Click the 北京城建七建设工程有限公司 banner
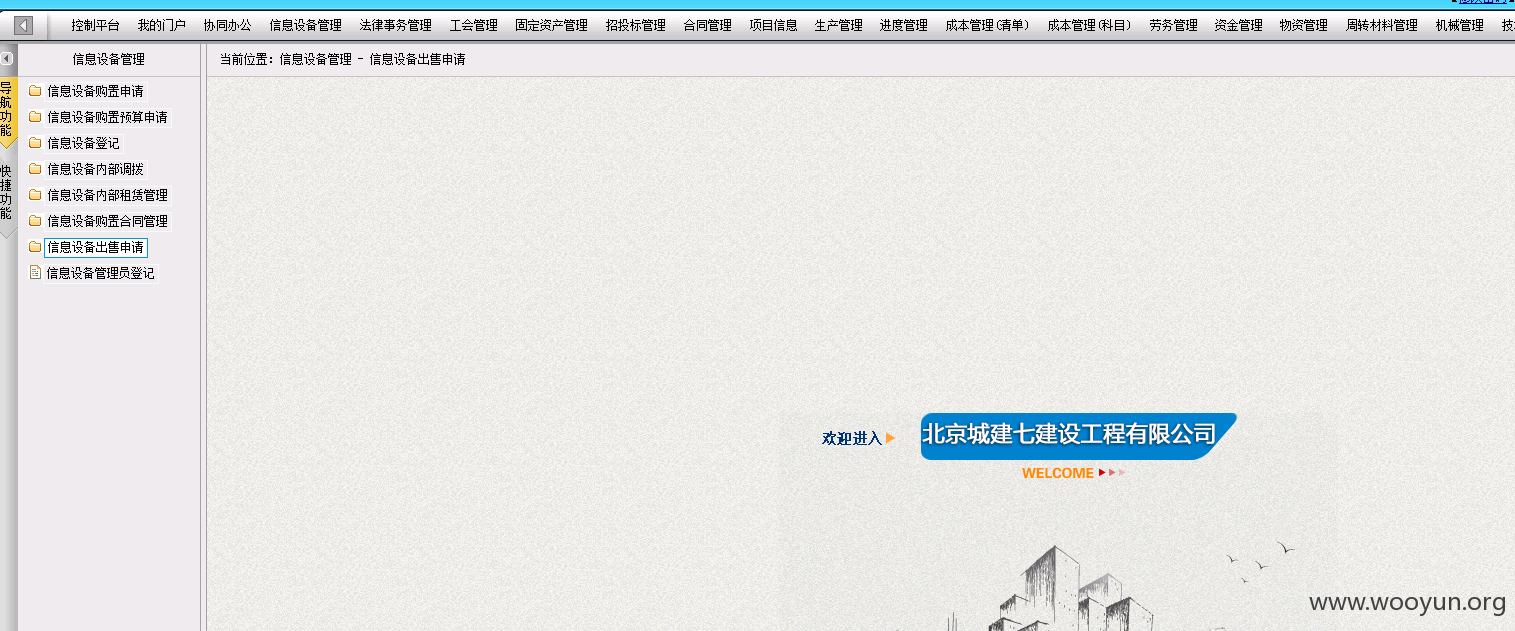1515x631 pixels. 1078,436
